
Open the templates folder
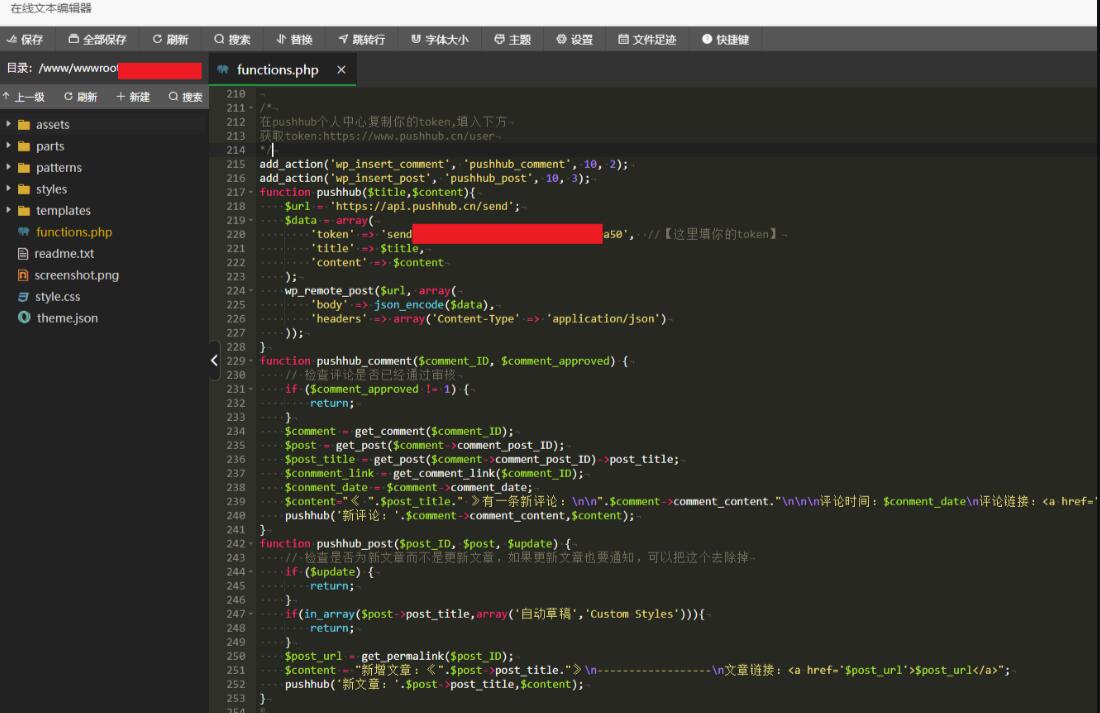[63, 211]
